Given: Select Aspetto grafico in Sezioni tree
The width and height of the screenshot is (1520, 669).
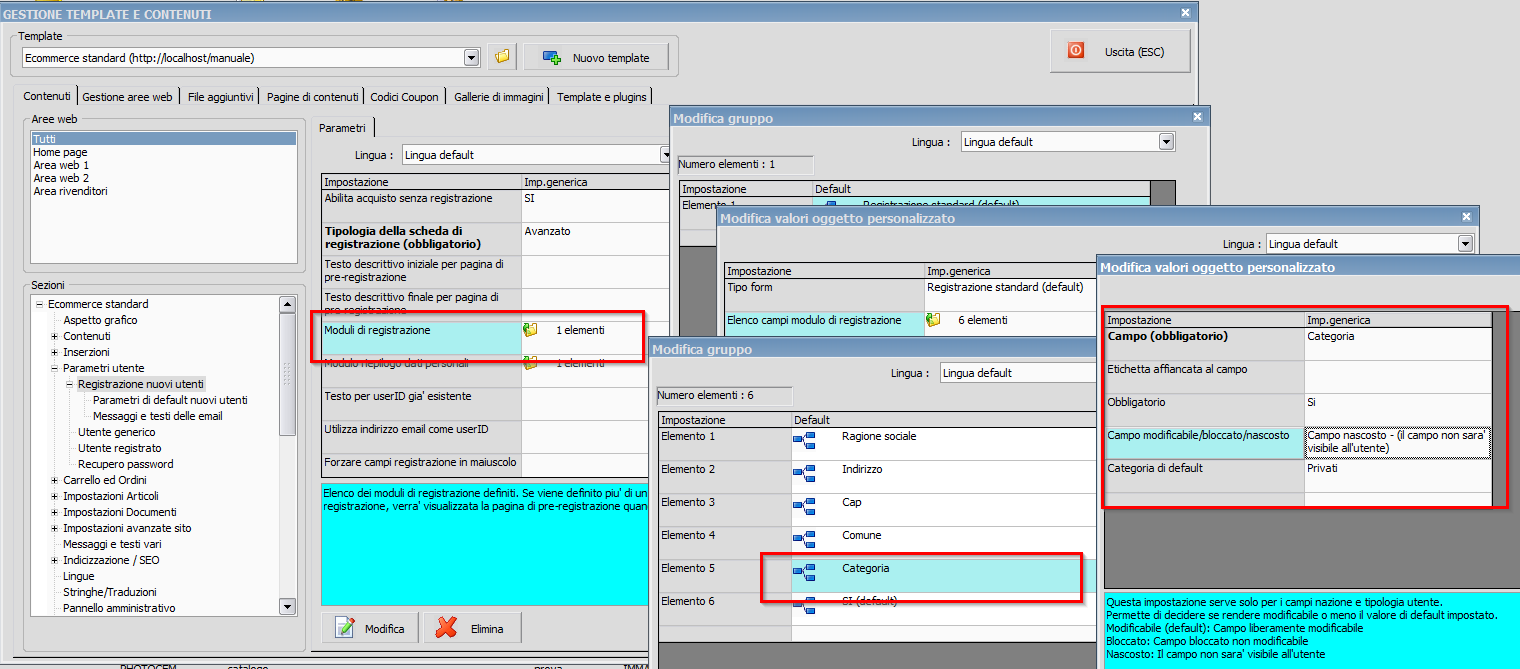Looking at the screenshot, I should (100, 320).
